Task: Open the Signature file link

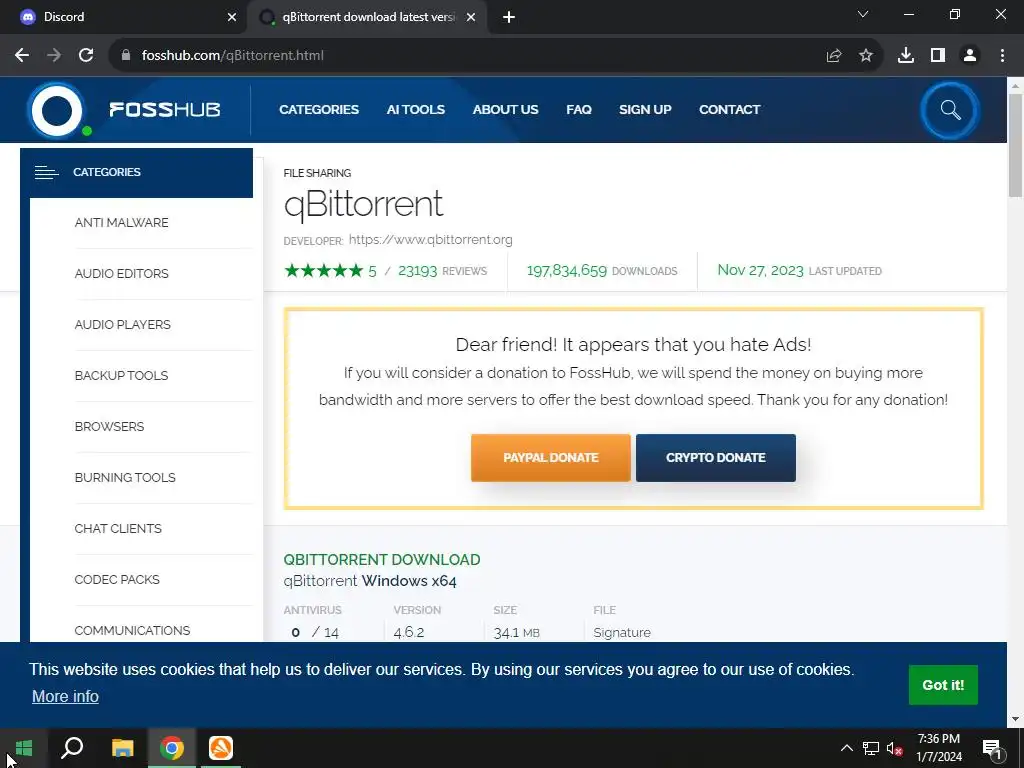Action: pyautogui.click(x=622, y=633)
